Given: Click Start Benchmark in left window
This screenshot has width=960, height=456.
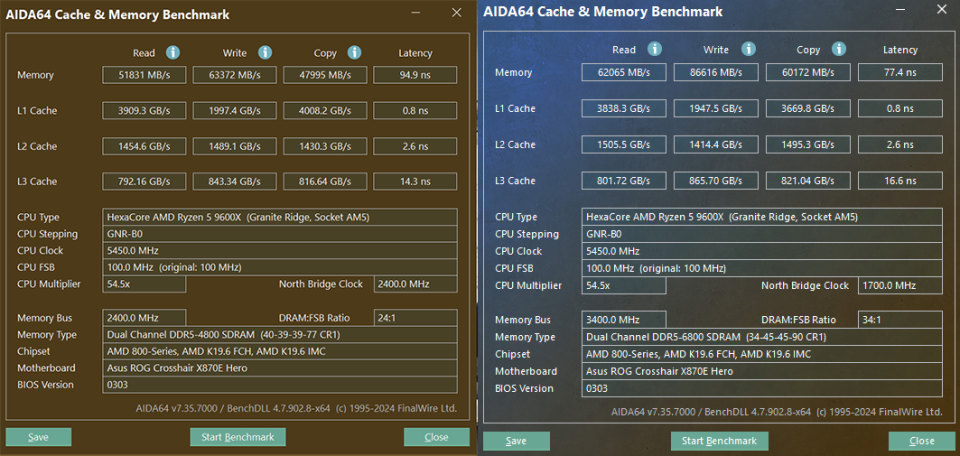Looking at the screenshot, I should tap(238, 437).
